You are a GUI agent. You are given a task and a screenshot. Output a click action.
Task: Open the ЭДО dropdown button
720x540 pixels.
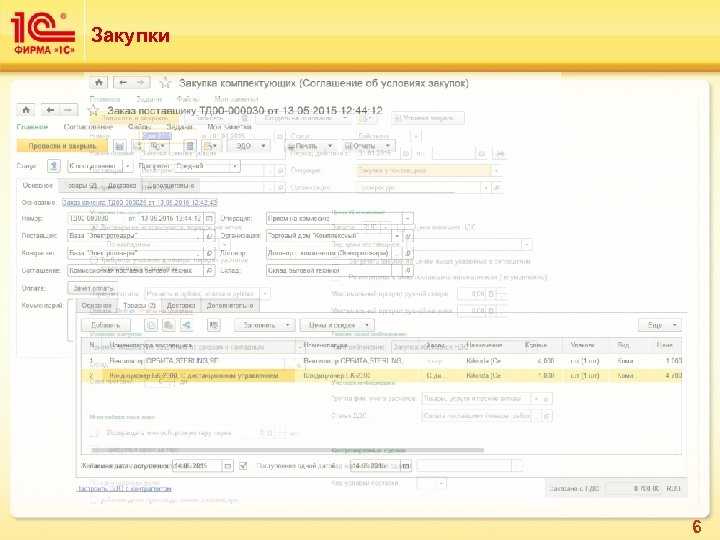point(251,146)
